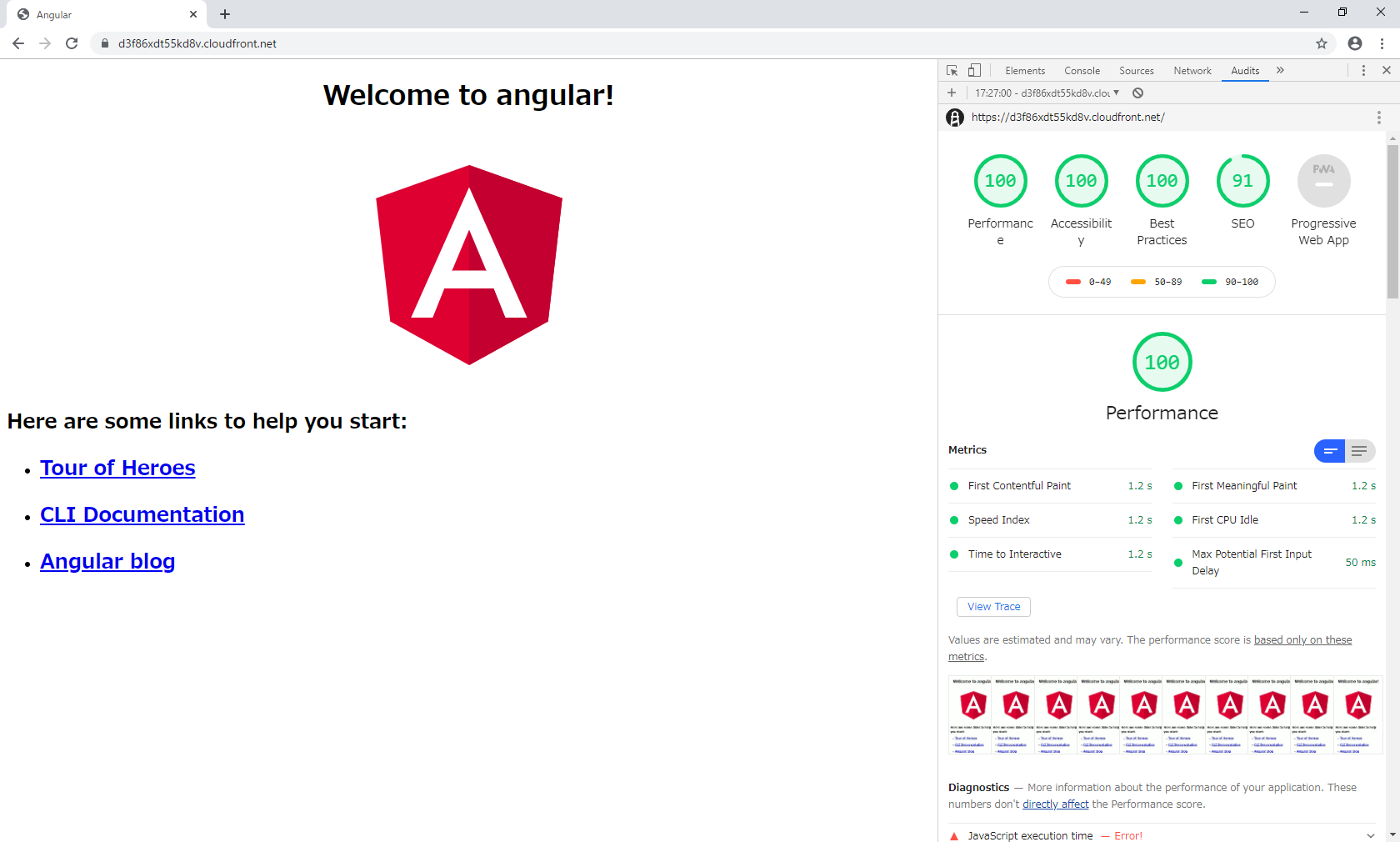Bookmark this page with the star icon

pyautogui.click(x=1322, y=43)
